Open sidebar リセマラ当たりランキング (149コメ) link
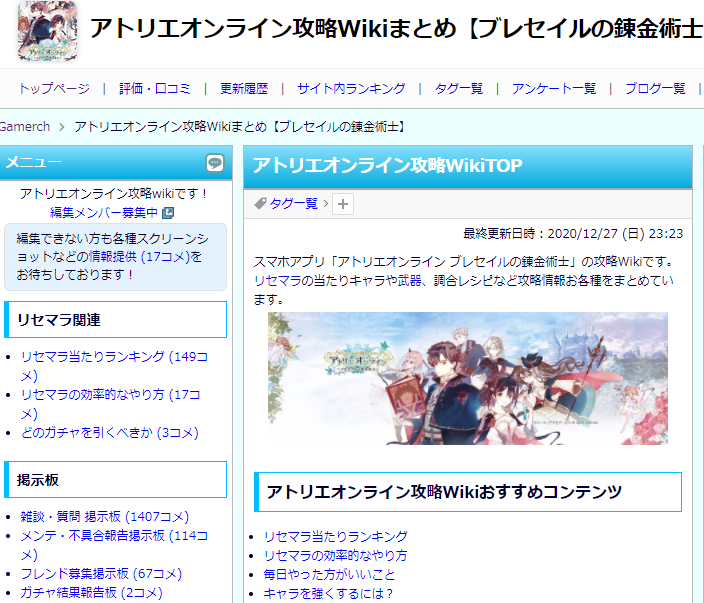The height and width of the screenshot is (603, 704). [114, 365]
